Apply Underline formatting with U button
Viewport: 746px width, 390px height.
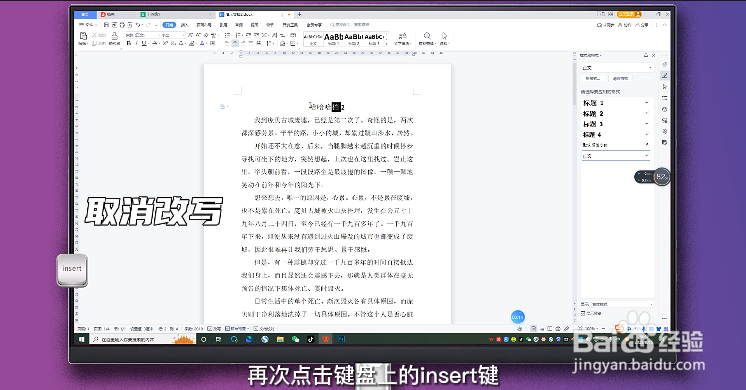click(144, 43)
